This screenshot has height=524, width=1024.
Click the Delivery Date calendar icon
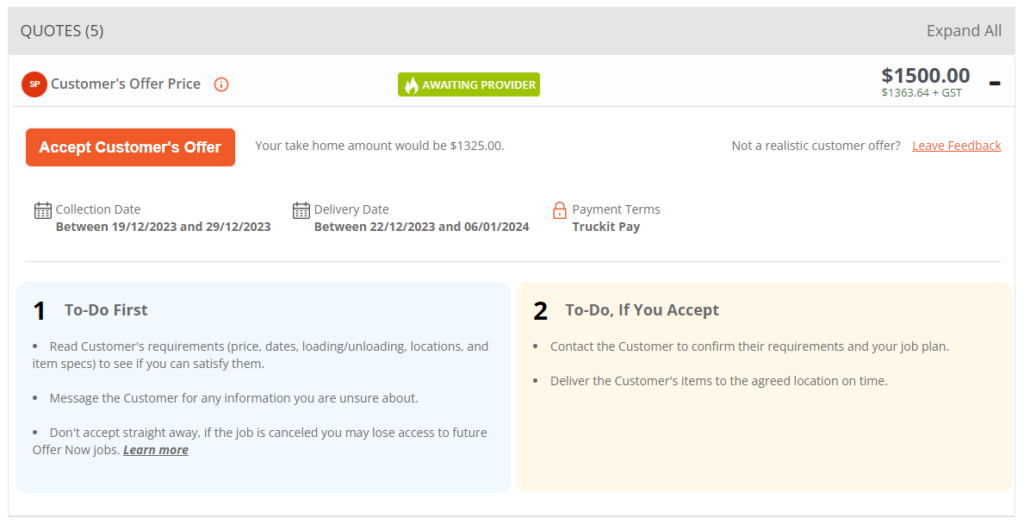point(301,210)
